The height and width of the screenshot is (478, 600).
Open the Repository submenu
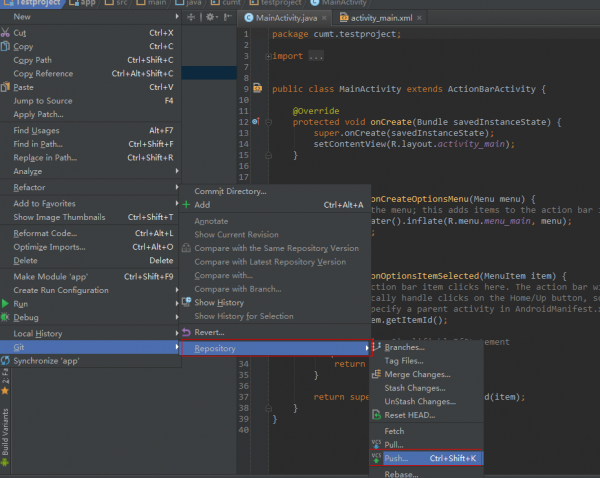(x=276, y=348)
